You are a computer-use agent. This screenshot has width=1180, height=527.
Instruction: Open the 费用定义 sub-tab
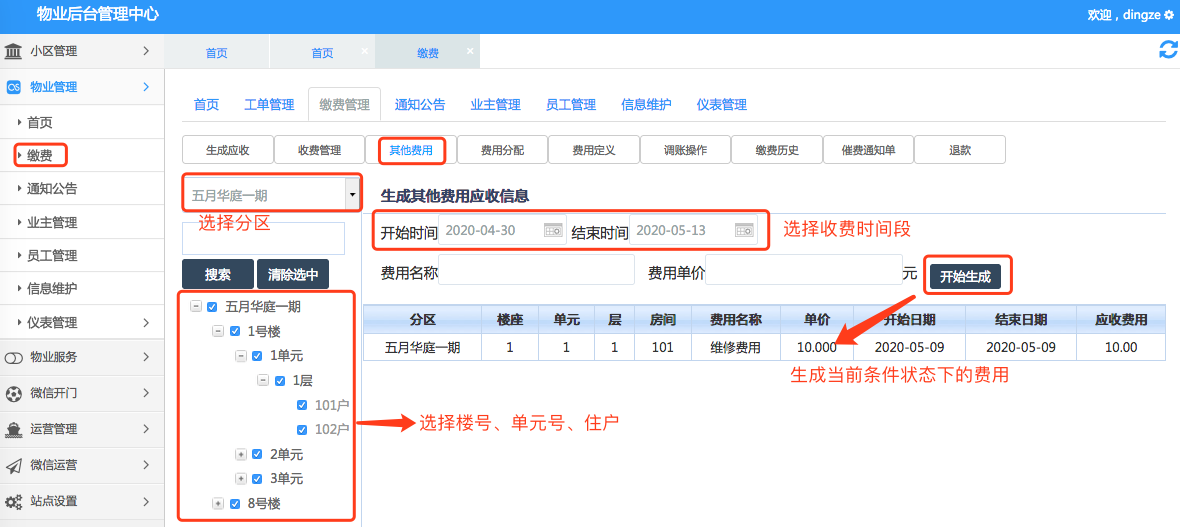click(594, 150)
